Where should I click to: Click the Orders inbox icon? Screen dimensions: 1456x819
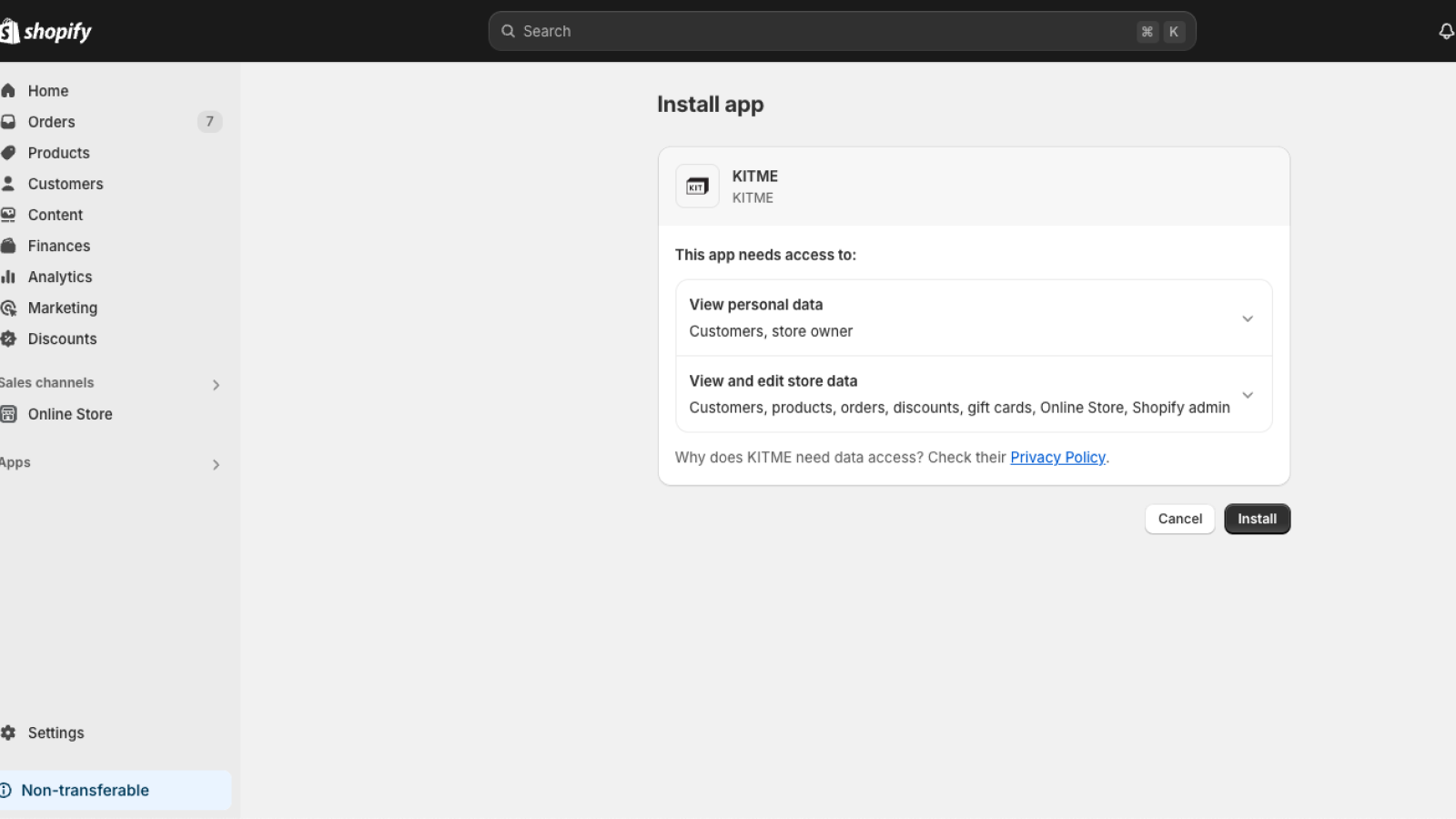[x=8, y=122]
